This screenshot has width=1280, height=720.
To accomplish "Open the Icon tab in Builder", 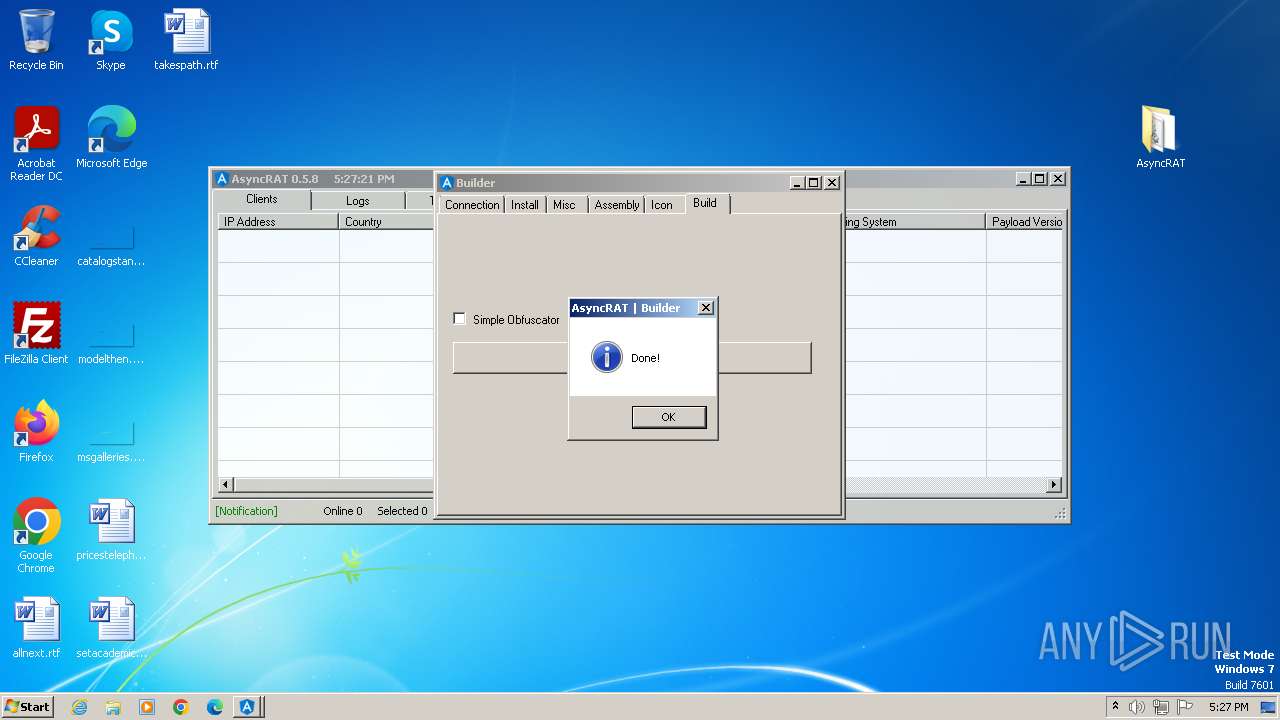I will click(x=662, y=205).
